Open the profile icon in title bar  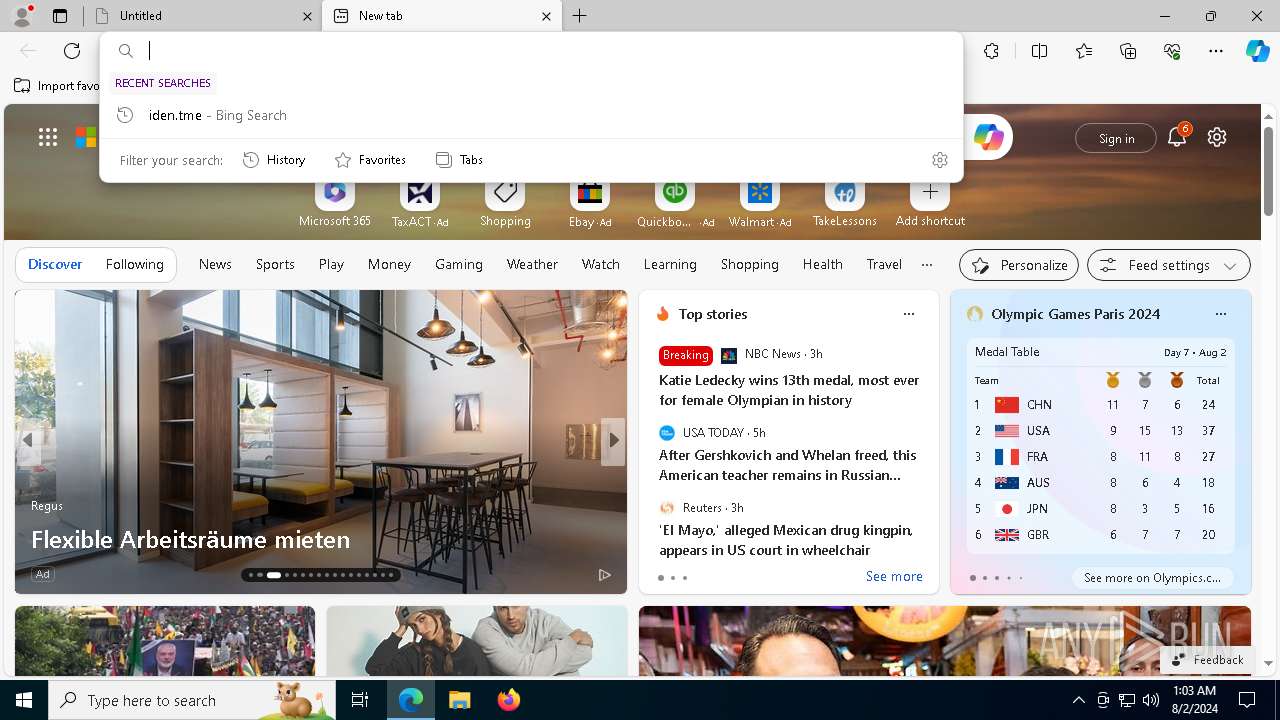click(22, 15)
